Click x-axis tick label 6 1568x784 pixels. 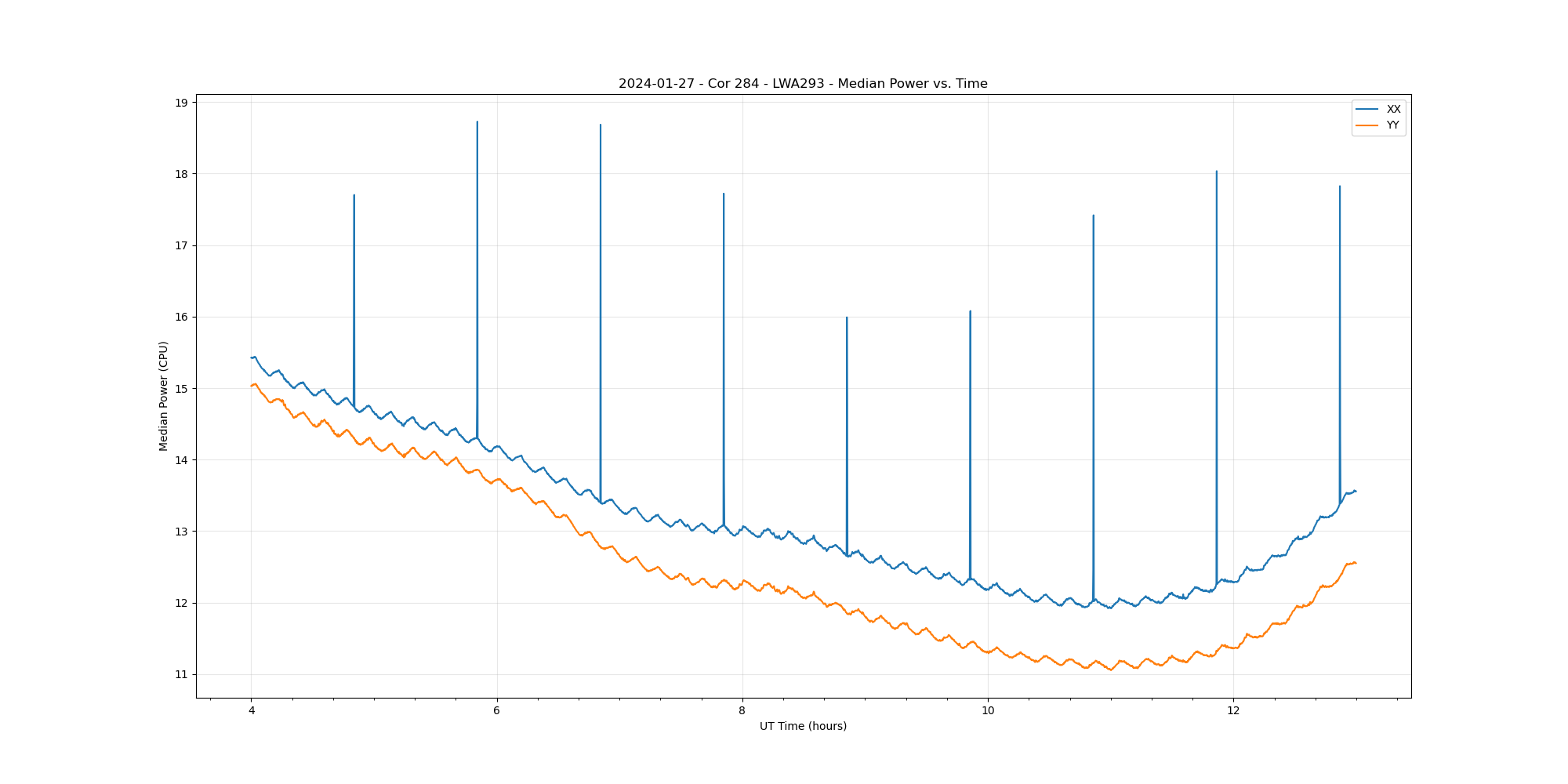pos(496,711)
